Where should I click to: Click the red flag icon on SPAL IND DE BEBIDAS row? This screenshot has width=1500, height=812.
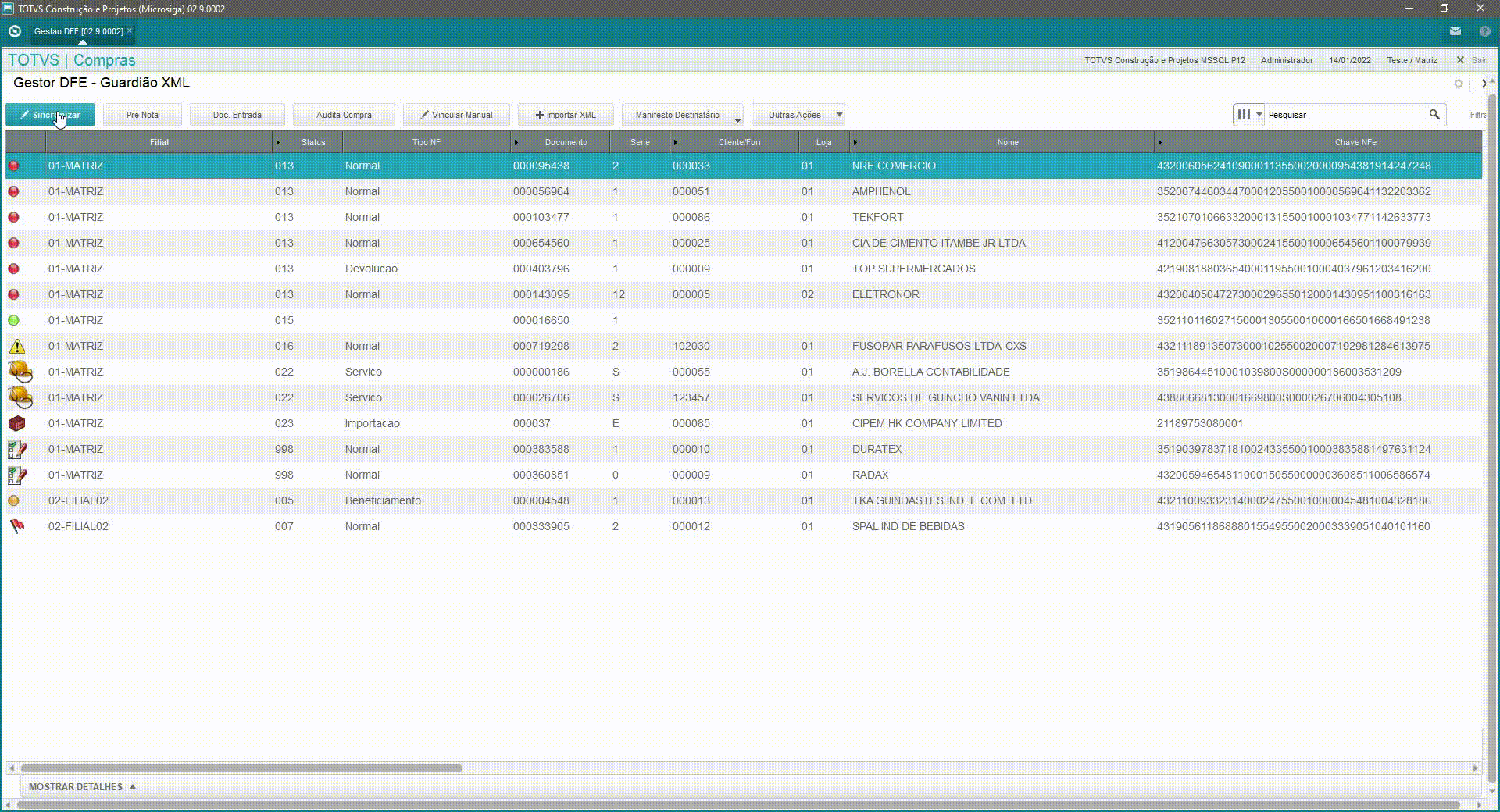click(x=16, y=526)
